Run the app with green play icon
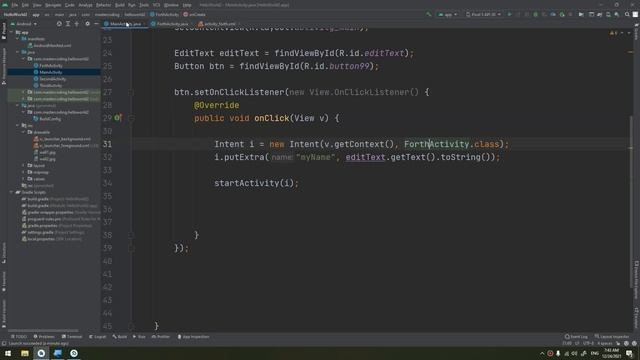 509,14
